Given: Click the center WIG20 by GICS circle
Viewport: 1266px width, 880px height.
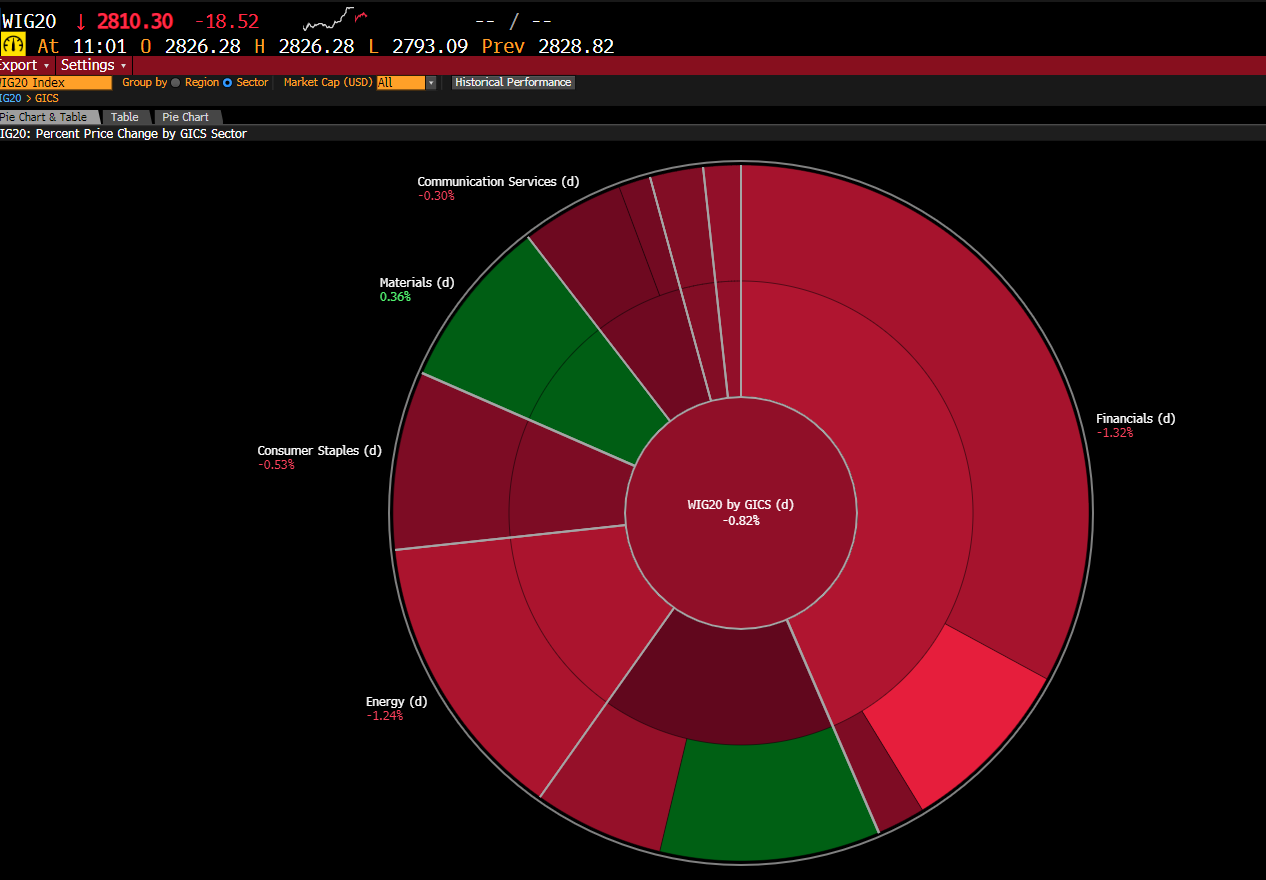Looking at the screenshot, I should pyautogui.click(x=741, y=512).
